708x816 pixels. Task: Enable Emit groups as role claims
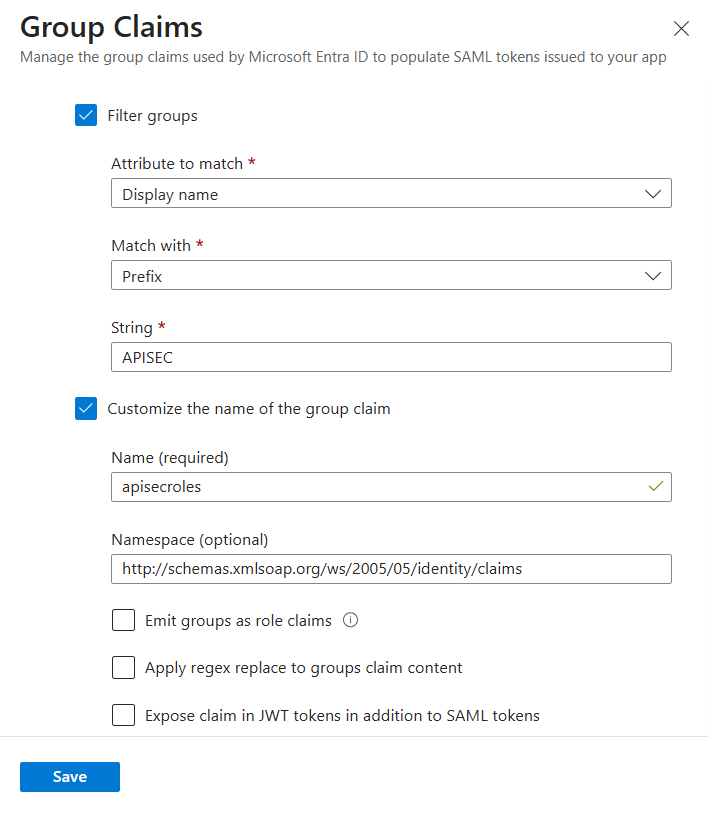tap(123, 620)
